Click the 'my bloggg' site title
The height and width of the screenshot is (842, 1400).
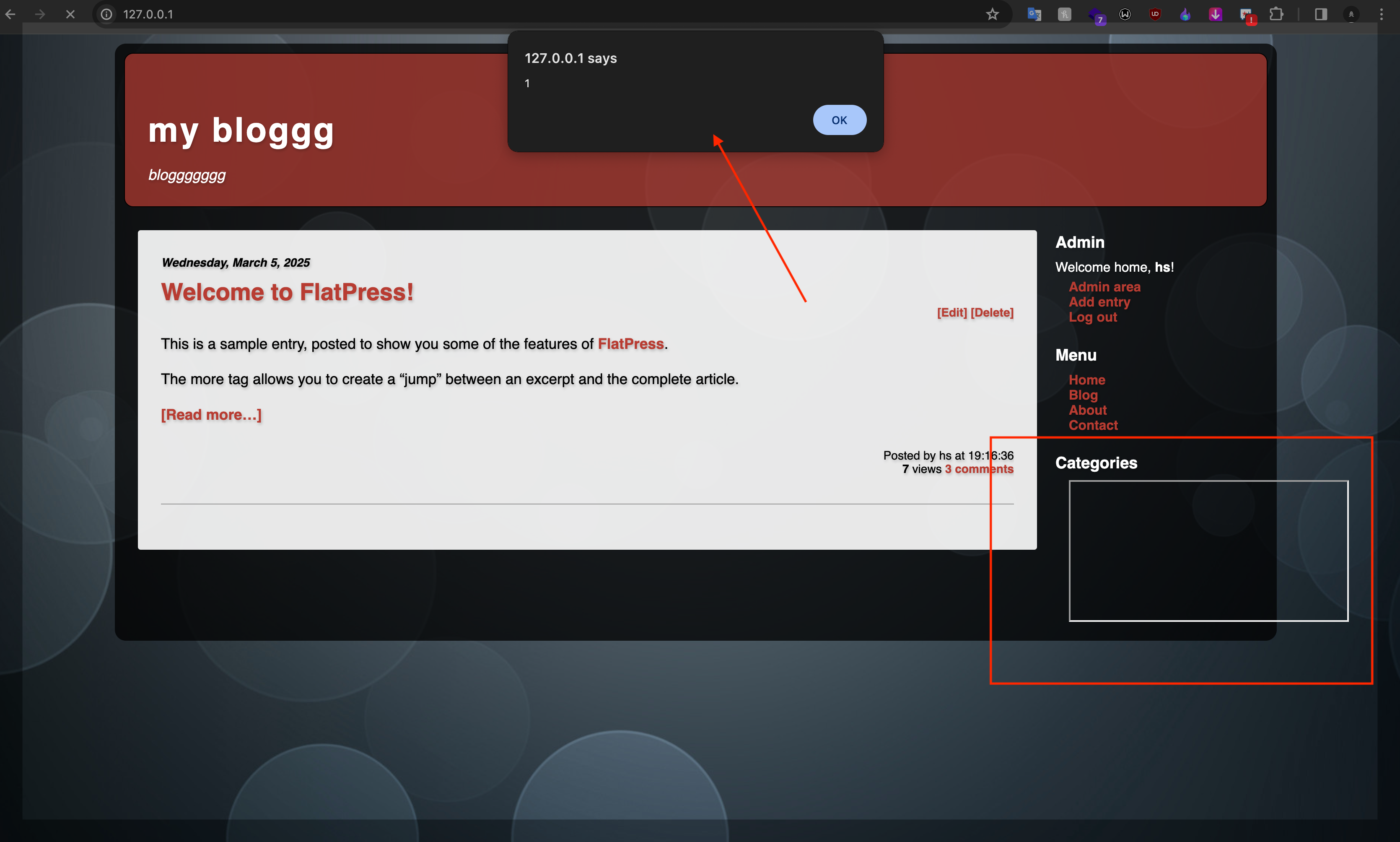[x=241, y=131]
